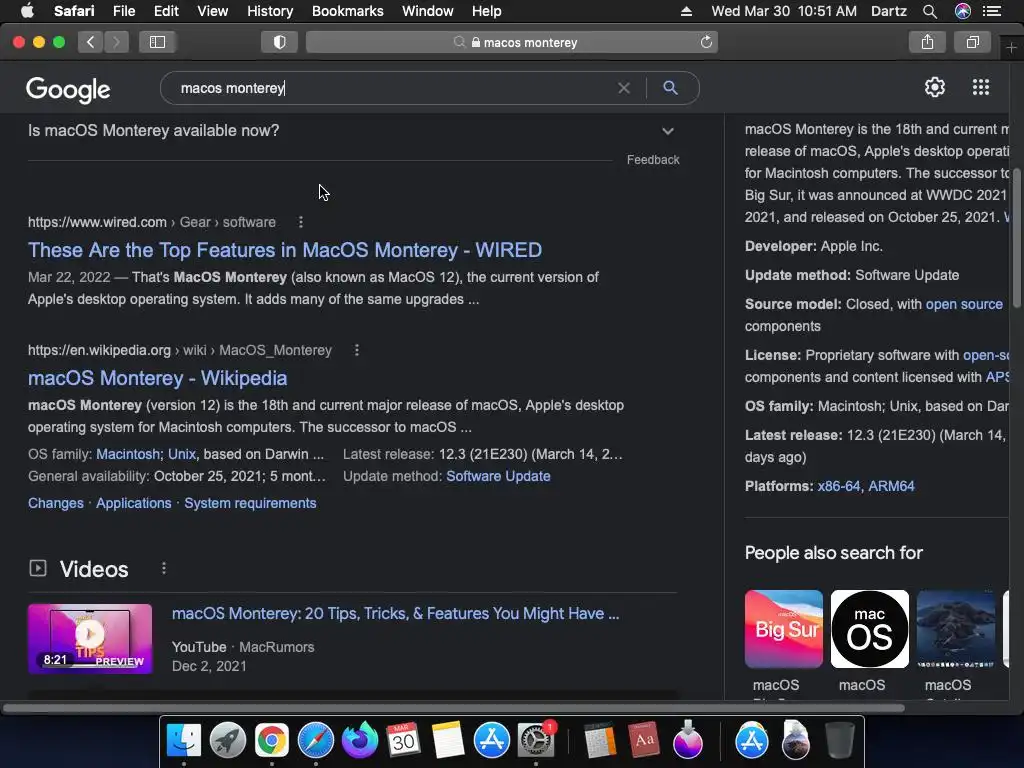Follow the open source link in Source model
The width and height of the screenshot is (1024, 768).
point(964,304)
